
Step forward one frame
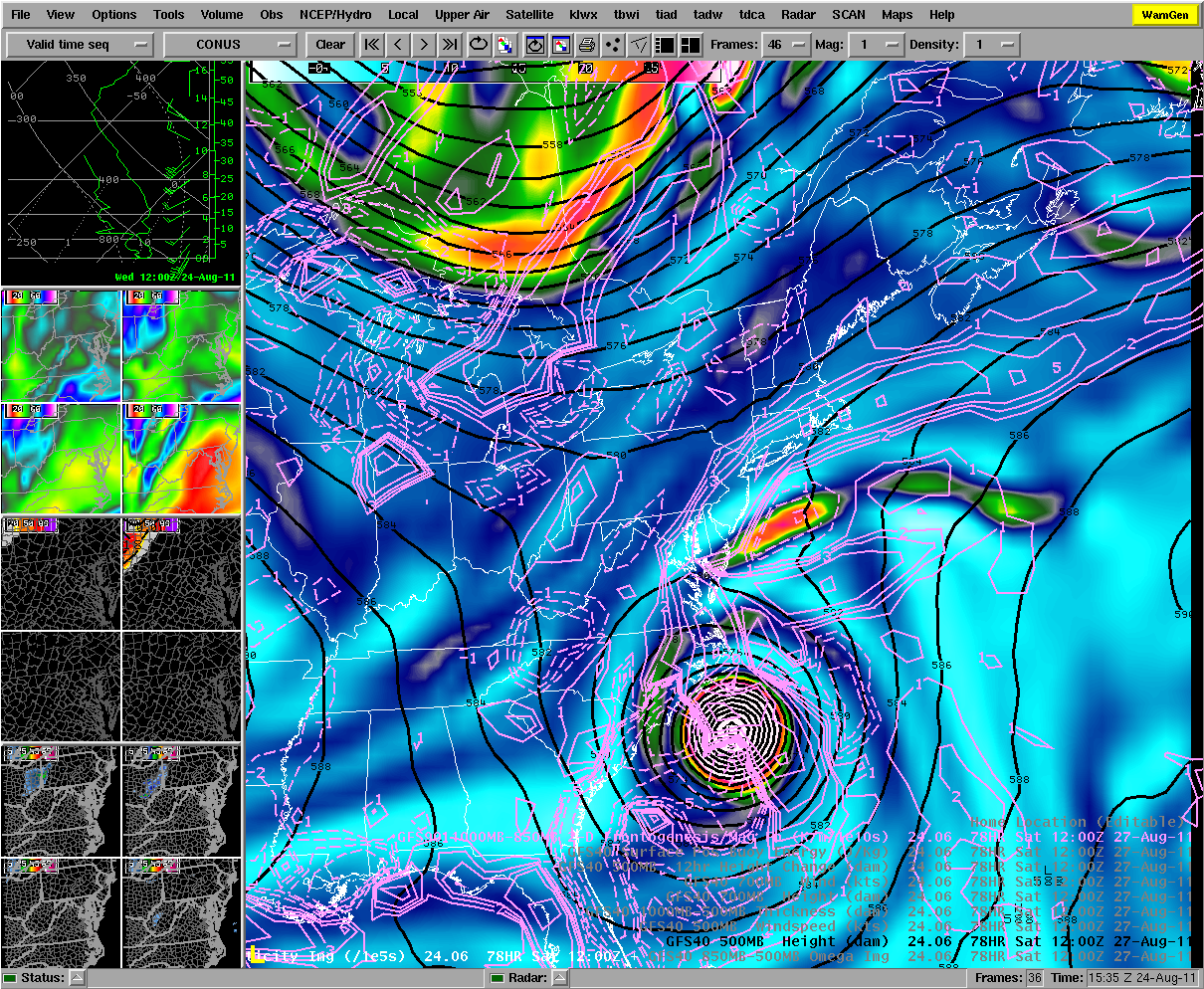coord(424,45)
